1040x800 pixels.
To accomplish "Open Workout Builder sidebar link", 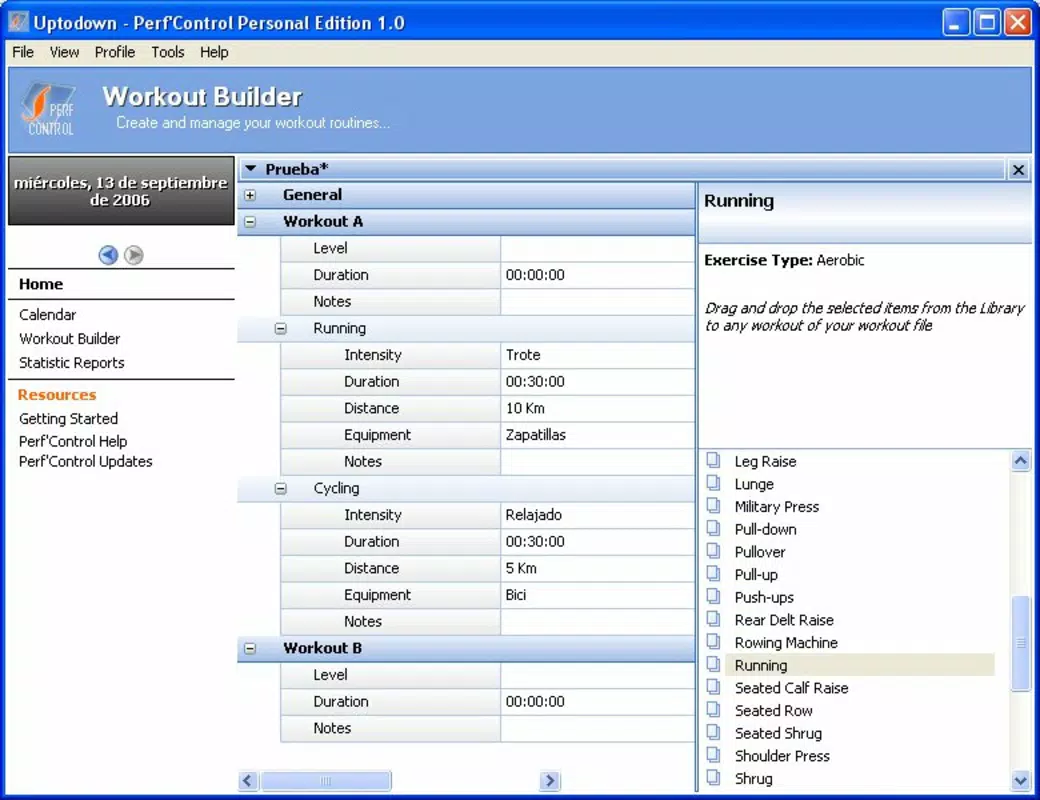I will 70,338.
